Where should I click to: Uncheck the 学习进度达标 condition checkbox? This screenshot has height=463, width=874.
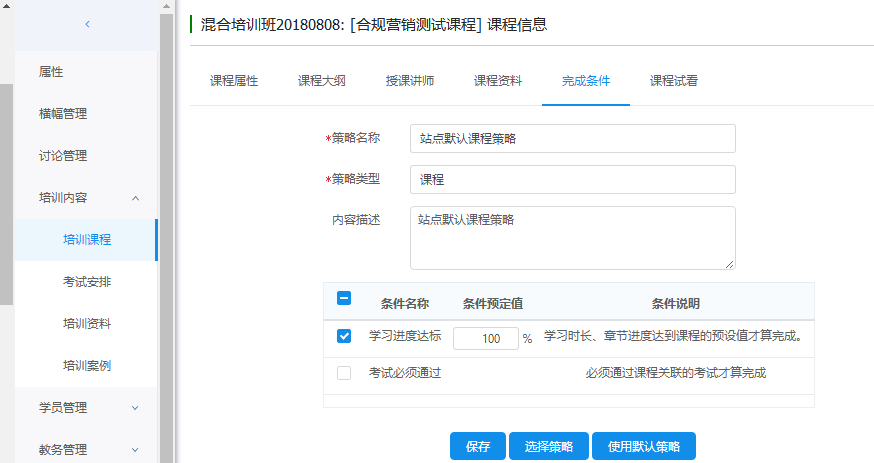tap(344, 337)
